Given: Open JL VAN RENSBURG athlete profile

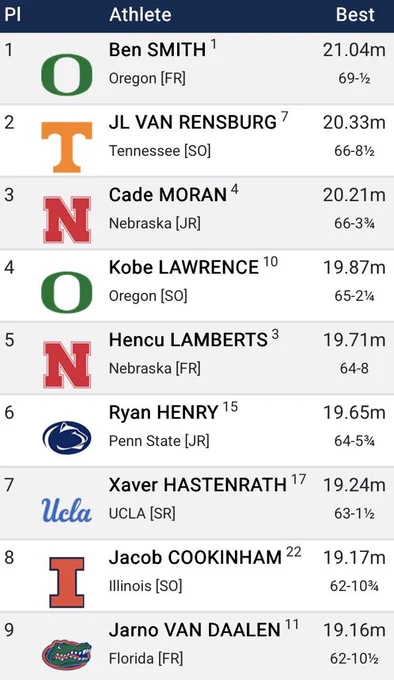Looking at the screenshot, I should pos(192,122).
